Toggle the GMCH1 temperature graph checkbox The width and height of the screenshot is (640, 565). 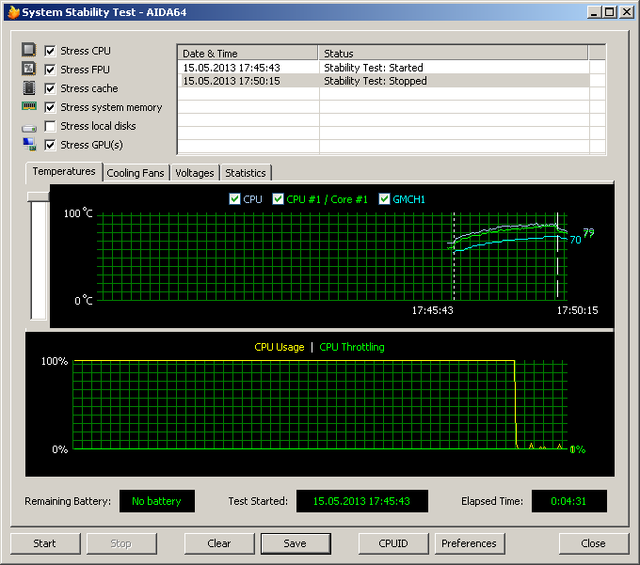[x=385, y=199]
